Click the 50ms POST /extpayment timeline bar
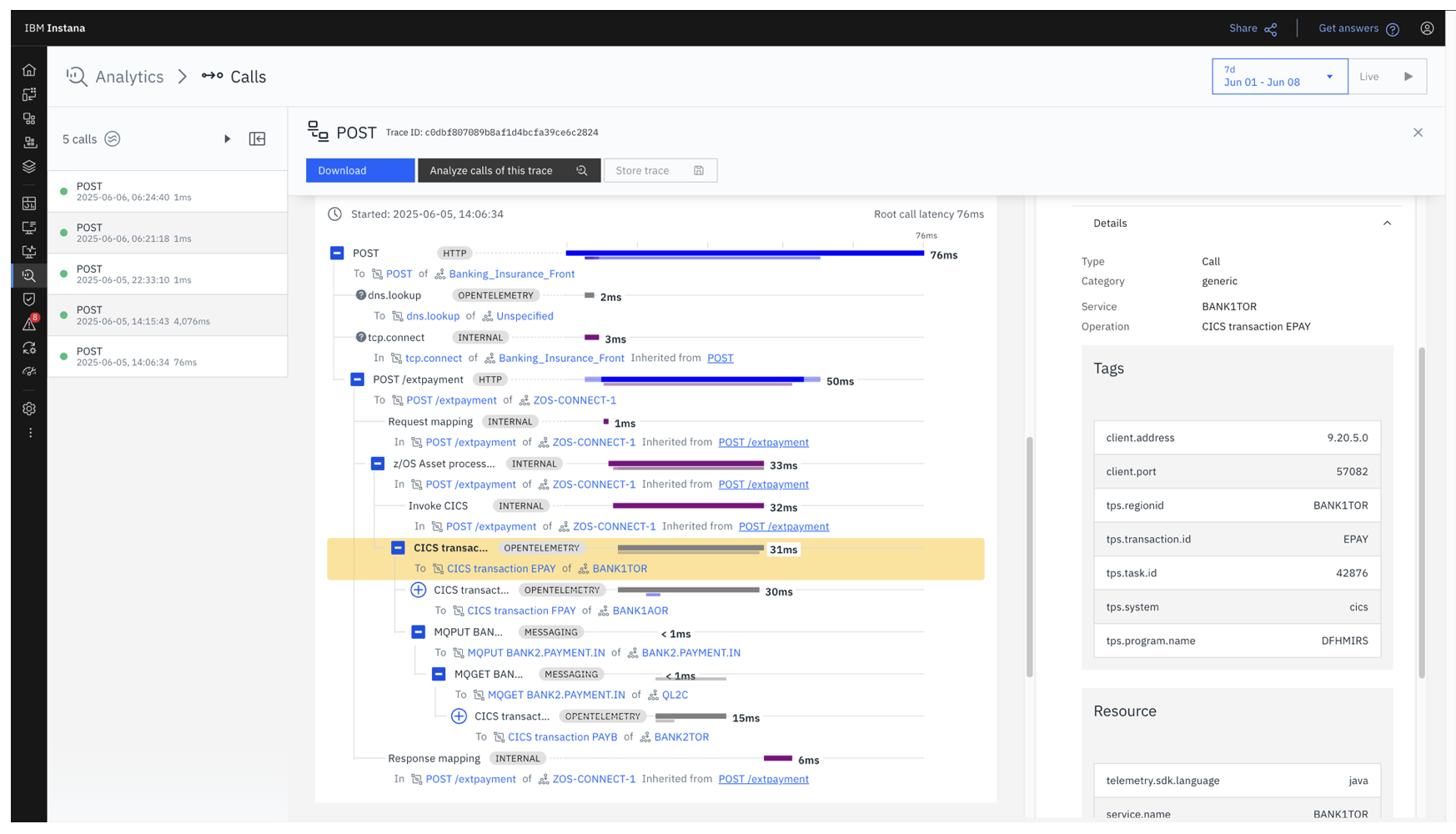The height and width of the screenshot is (834, 1456). pos(702,380)
